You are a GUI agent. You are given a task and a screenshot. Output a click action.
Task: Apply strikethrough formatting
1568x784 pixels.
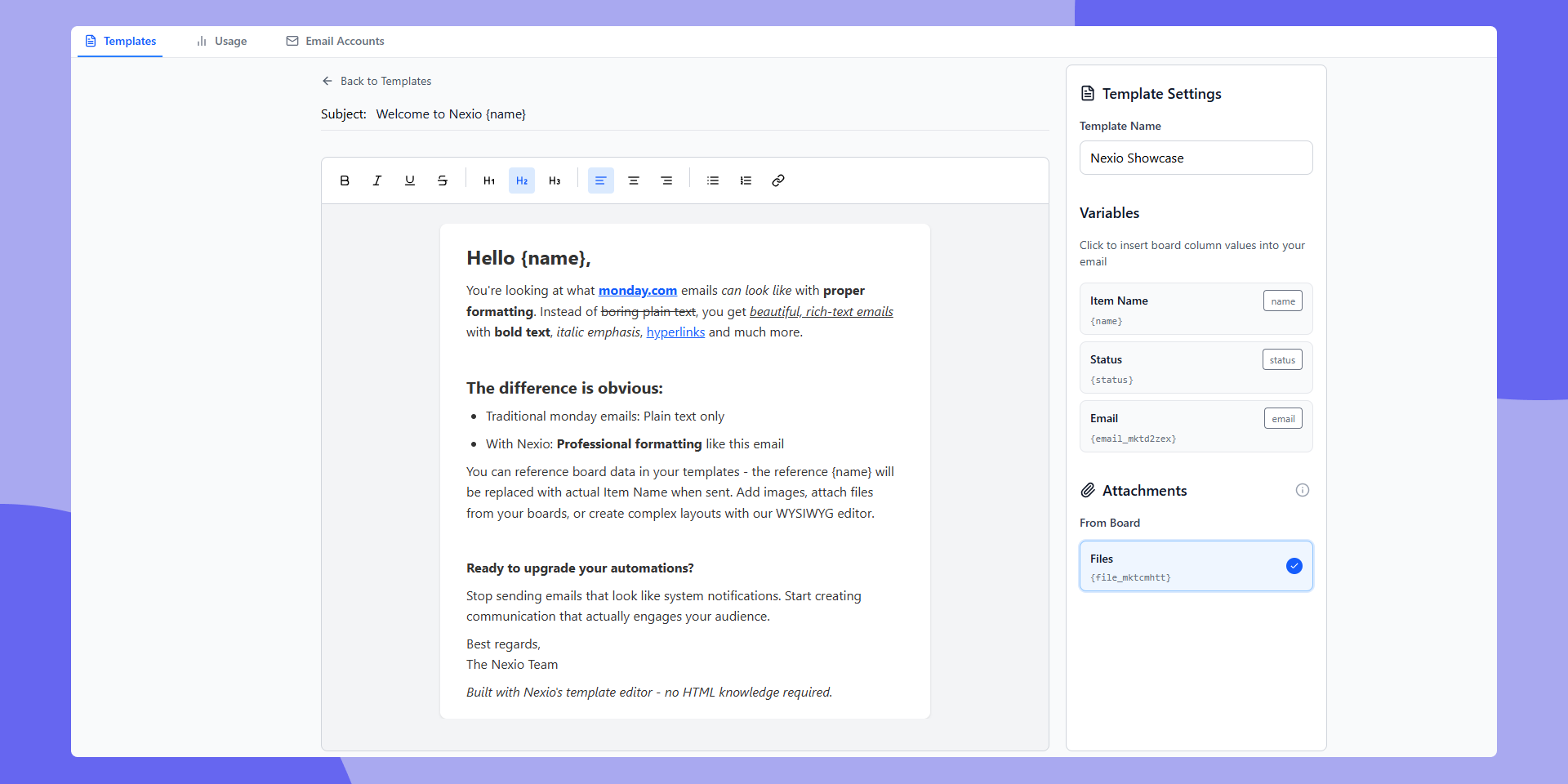pyautogui.click(x=443, y=180)
